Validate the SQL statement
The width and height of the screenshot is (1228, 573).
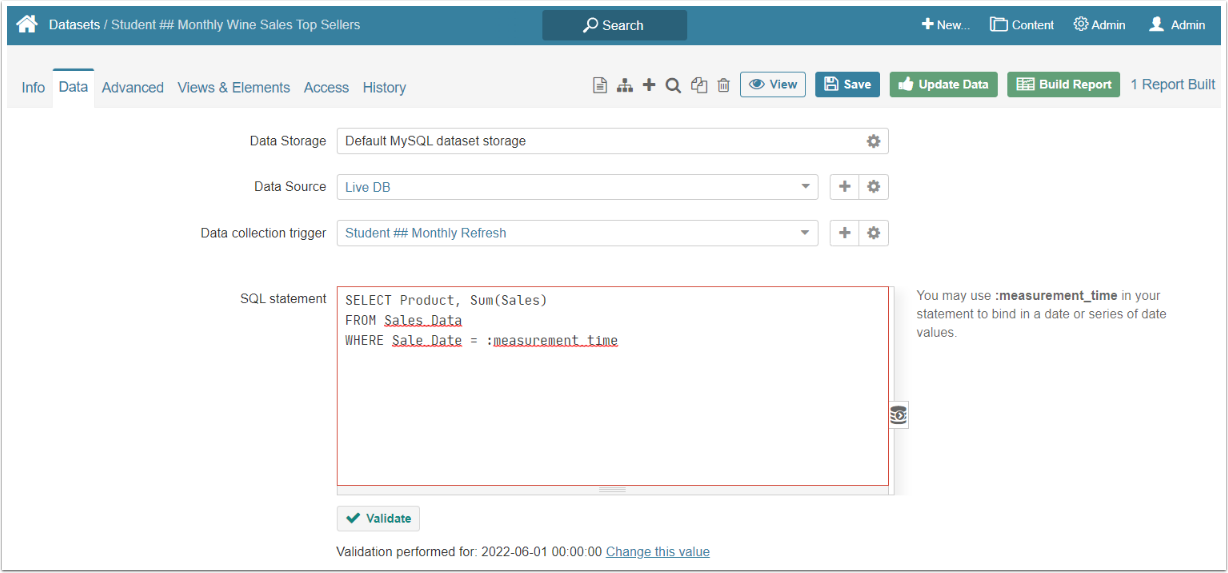[x=378, y=518]
